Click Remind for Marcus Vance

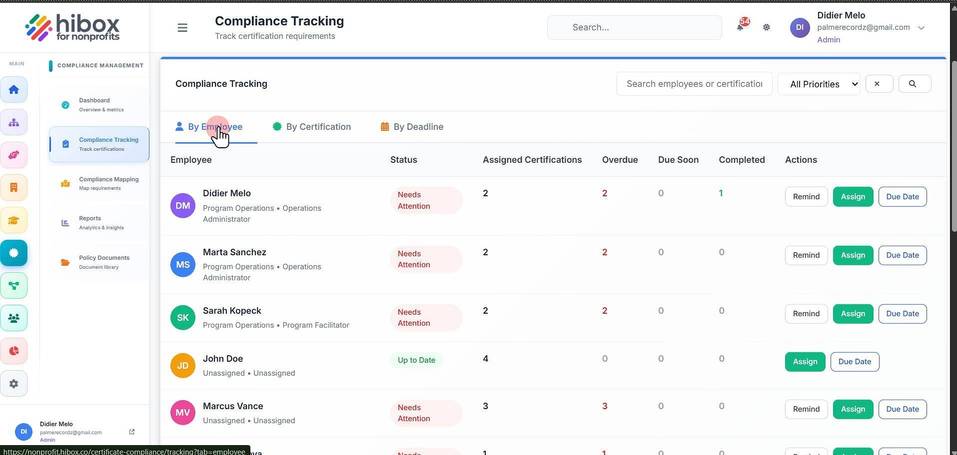pyautogui.click(x=806, y=409)
